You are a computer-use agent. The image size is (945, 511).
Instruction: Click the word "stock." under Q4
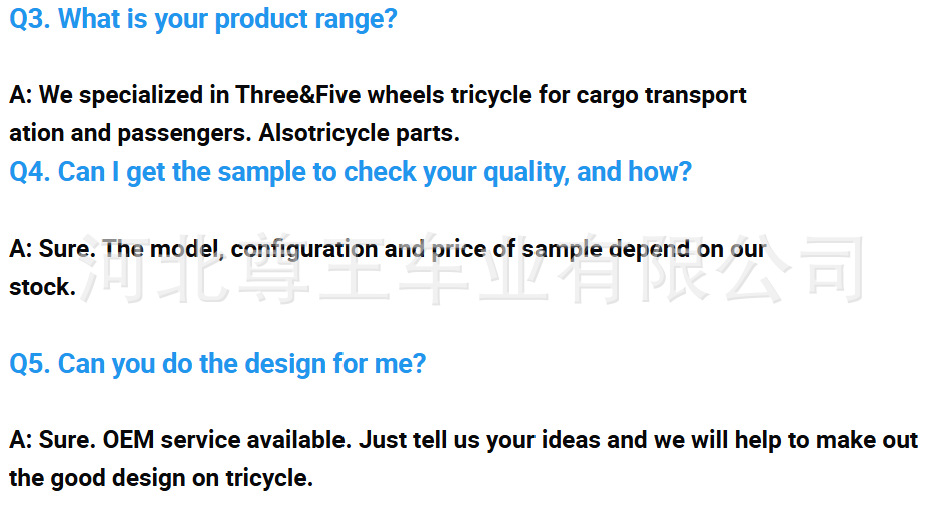[42, 287]
